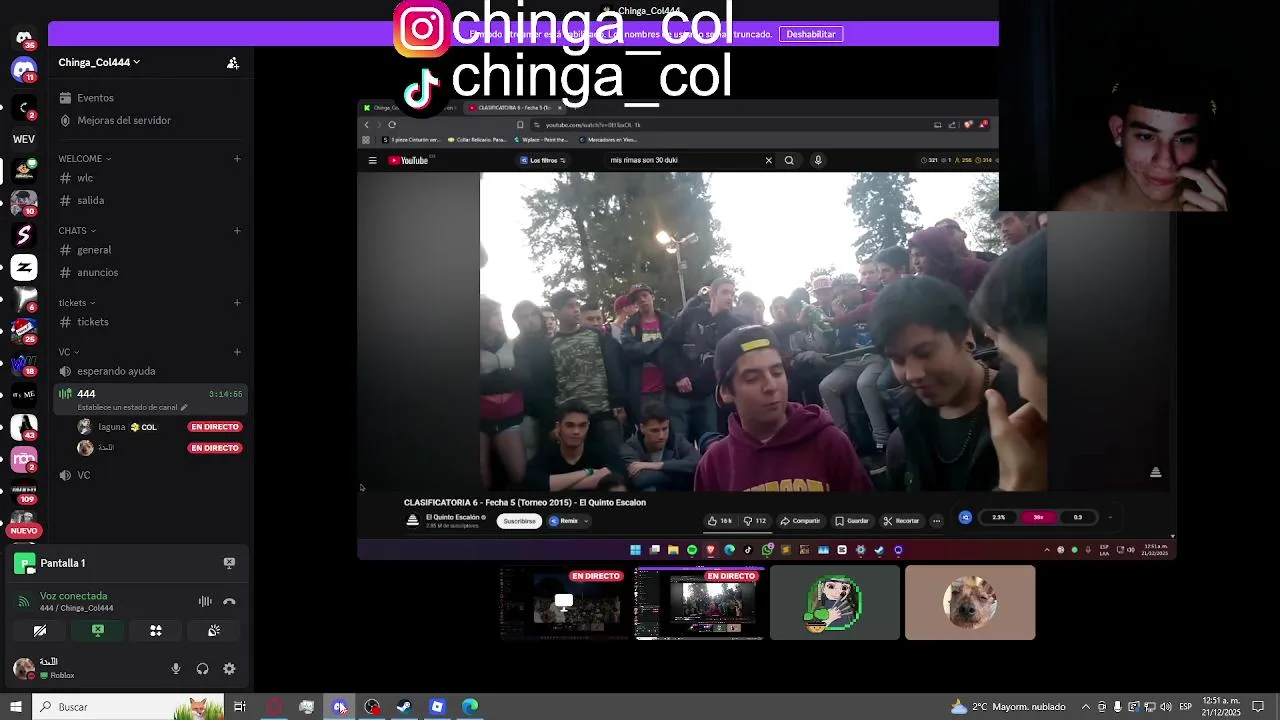This screenshot has width=1280, height=720.
Task: Open Windows Start menu
Action: pyautogui.click(x=16, y=707)
